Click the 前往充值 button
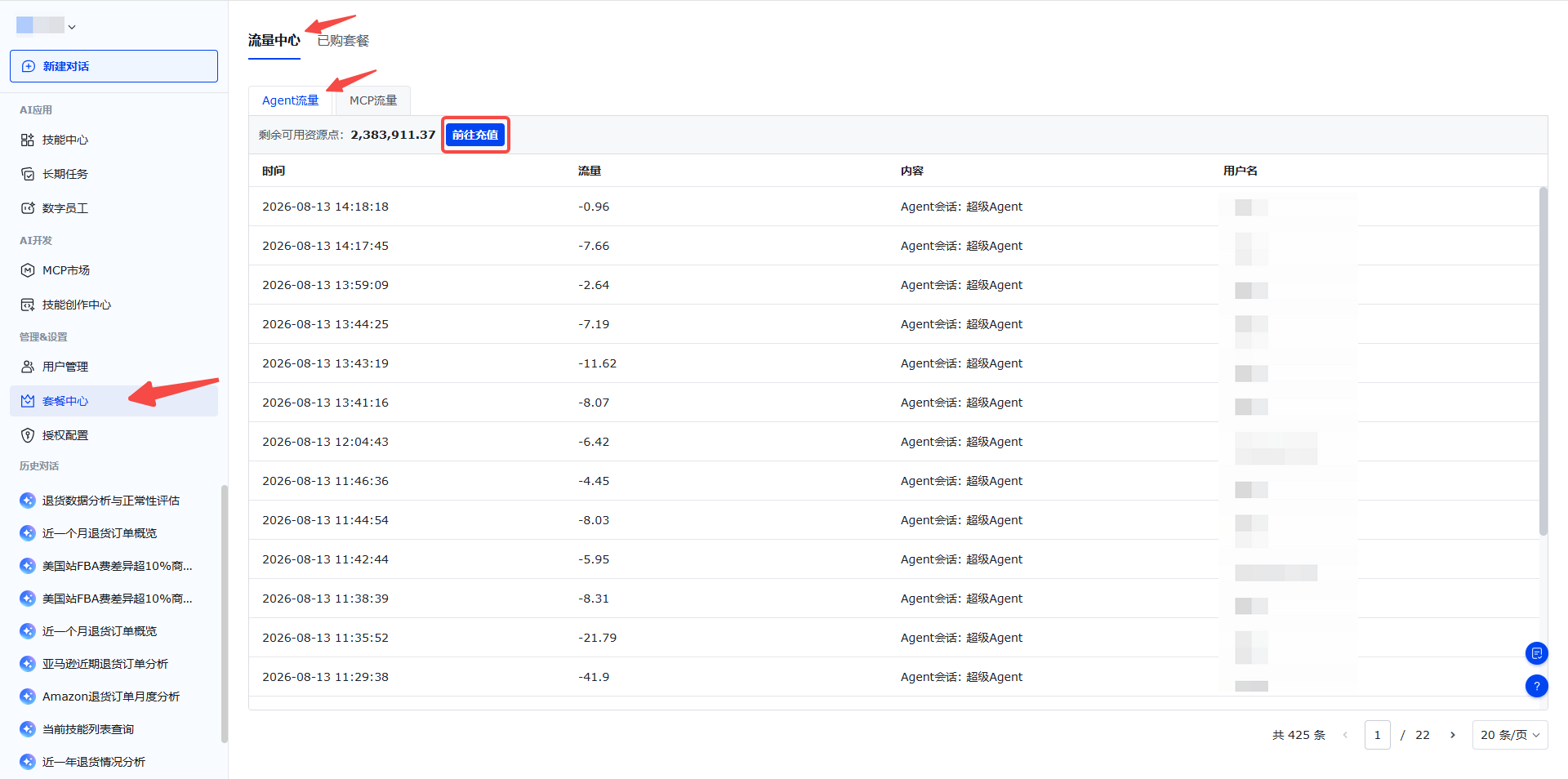 coord(475,135)
